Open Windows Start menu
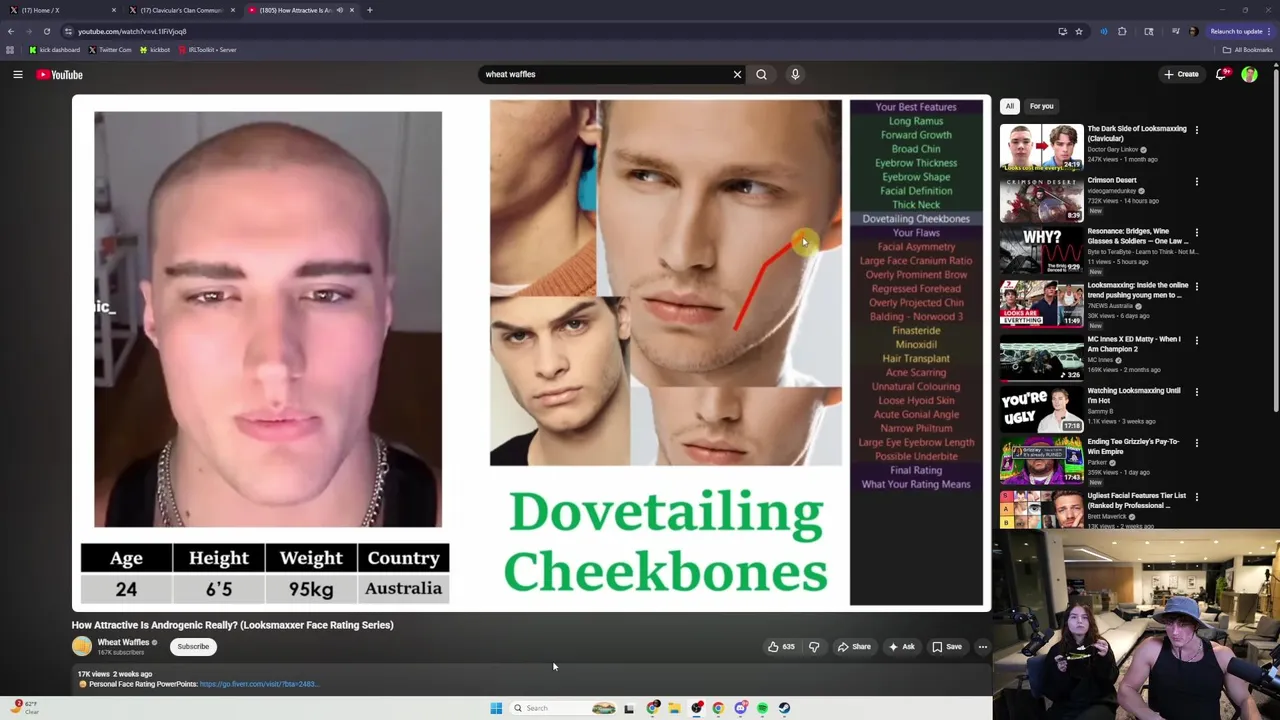The height and width of the screenshot is (720, 1280). tap(496, 708)
